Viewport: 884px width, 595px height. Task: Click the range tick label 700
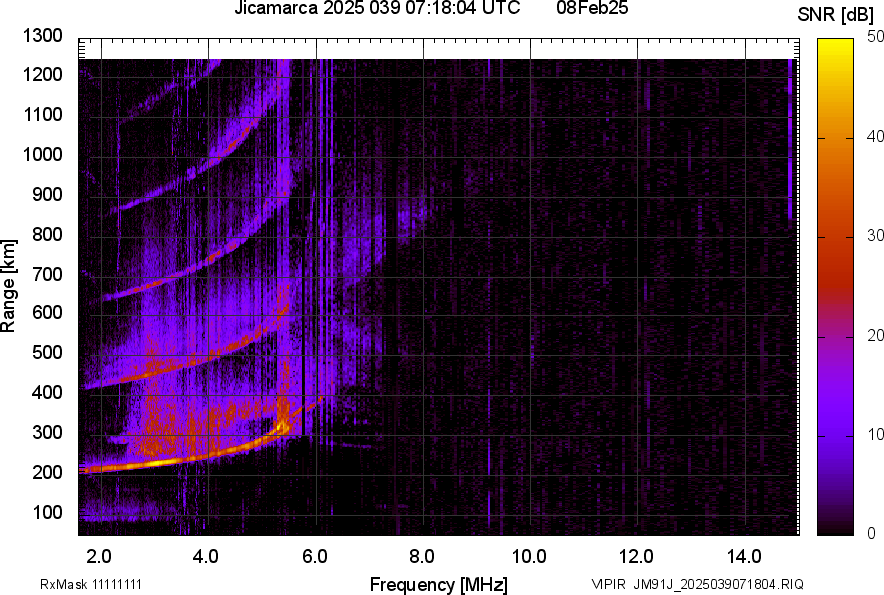[47, 274]
